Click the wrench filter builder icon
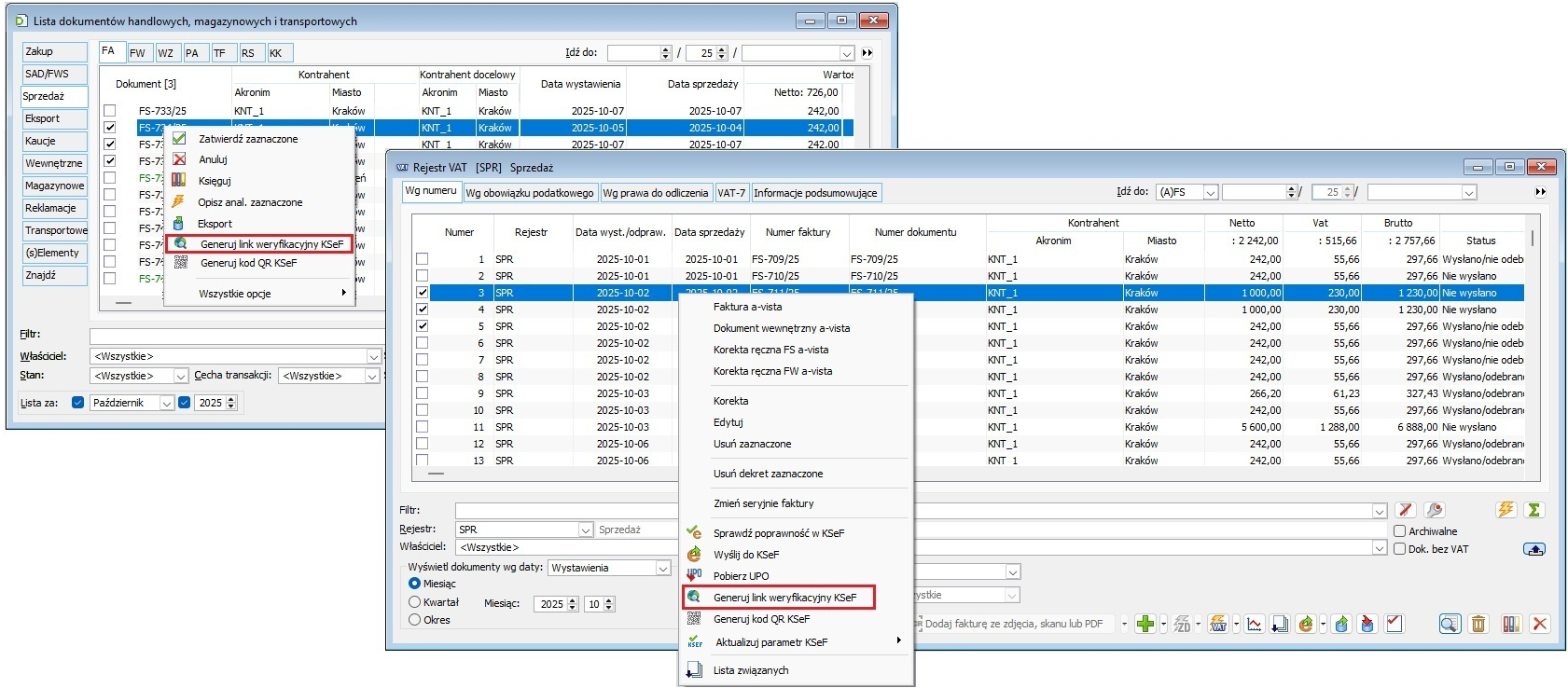The height and width of the screenshot is (688, 1568). coord(1435,510)
